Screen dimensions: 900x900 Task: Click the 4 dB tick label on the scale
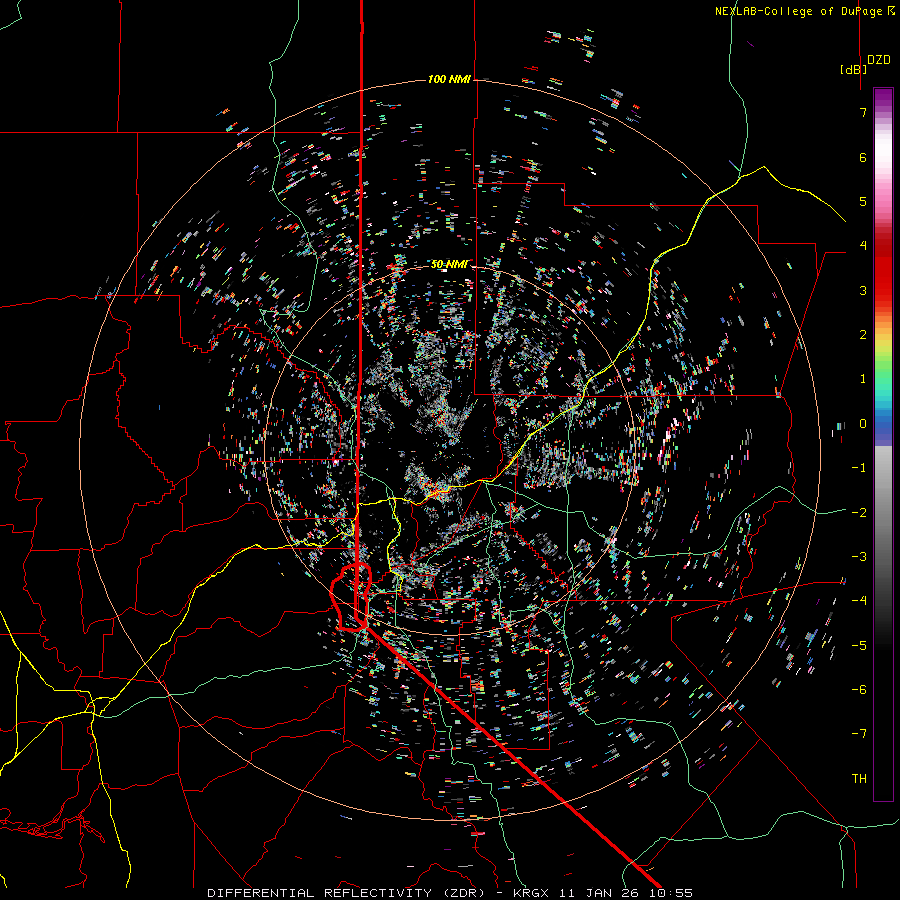pyautogui.click(x=863, y=246)
